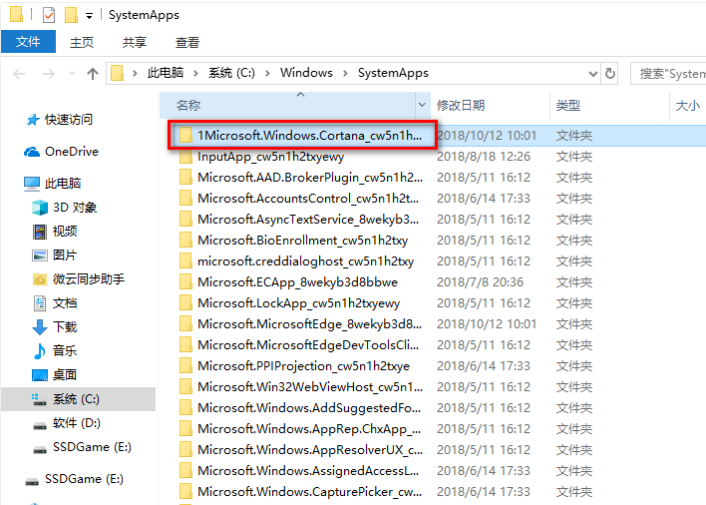This screenshot has width=706, height=505.
Task: Select Microsoft.BioEnrollment folder
Action: [x=294, y=240]
